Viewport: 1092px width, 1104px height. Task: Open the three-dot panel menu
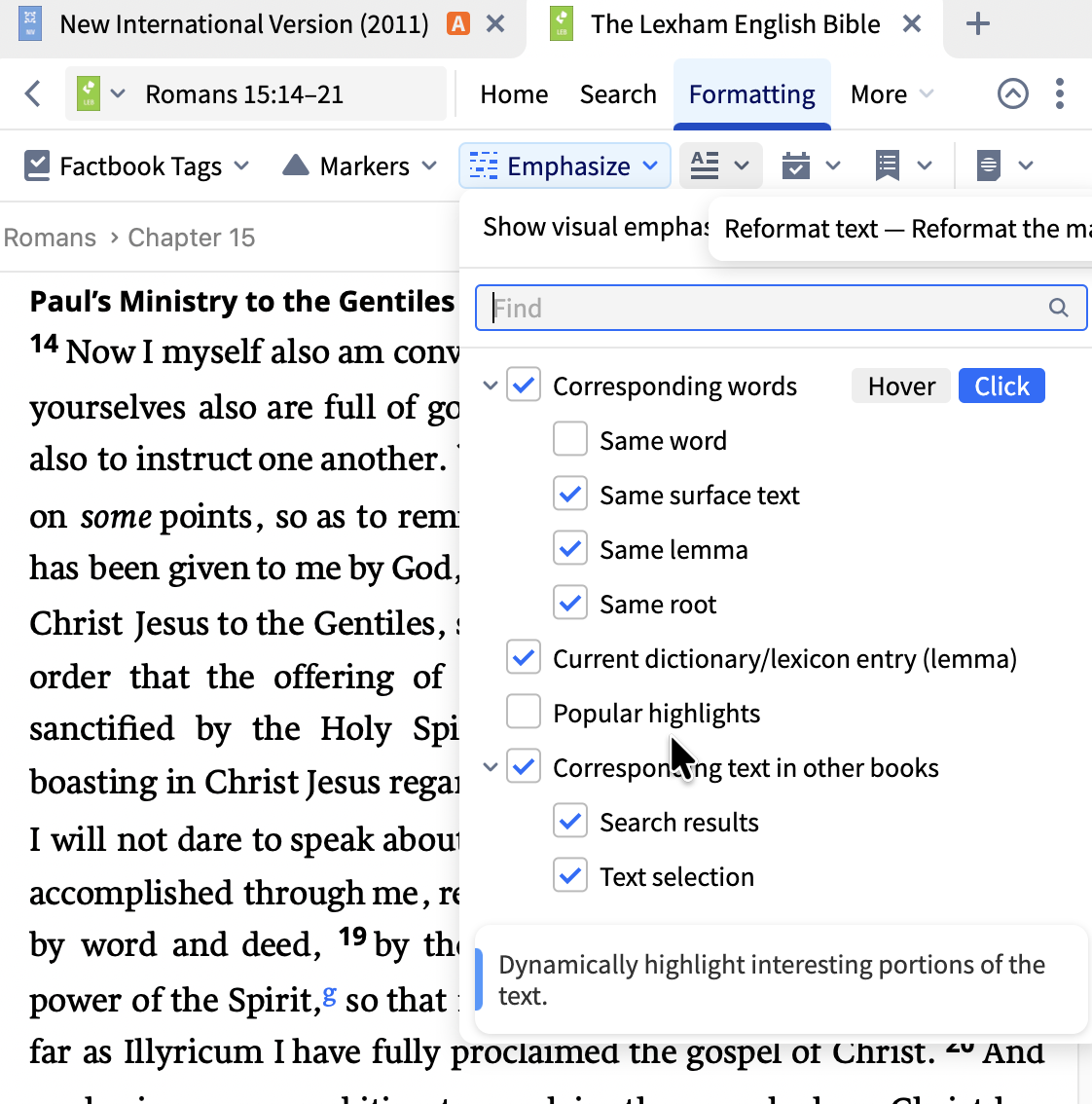coord(1060,93)
